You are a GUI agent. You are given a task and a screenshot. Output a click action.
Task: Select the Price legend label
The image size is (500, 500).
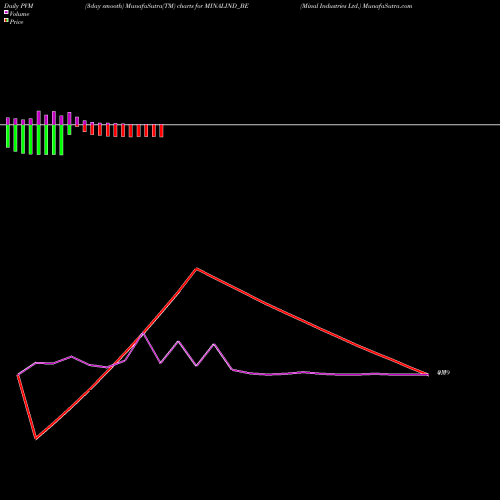(x=16, y=22)
